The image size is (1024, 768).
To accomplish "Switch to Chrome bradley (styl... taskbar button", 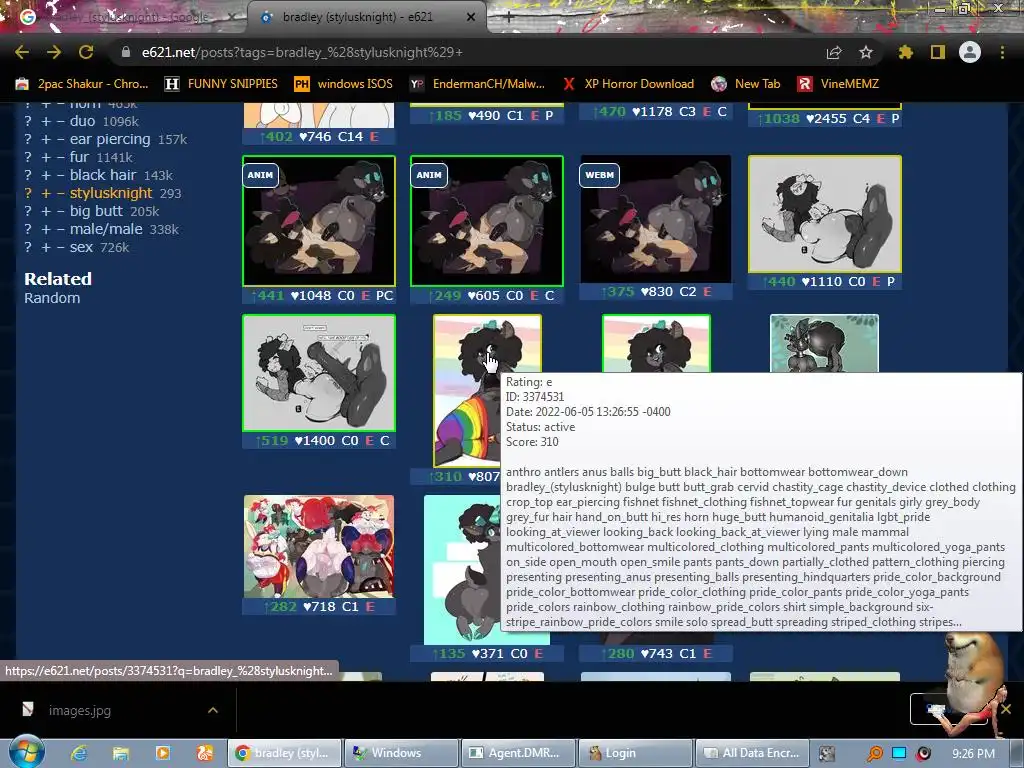I will tap(284, 753).
